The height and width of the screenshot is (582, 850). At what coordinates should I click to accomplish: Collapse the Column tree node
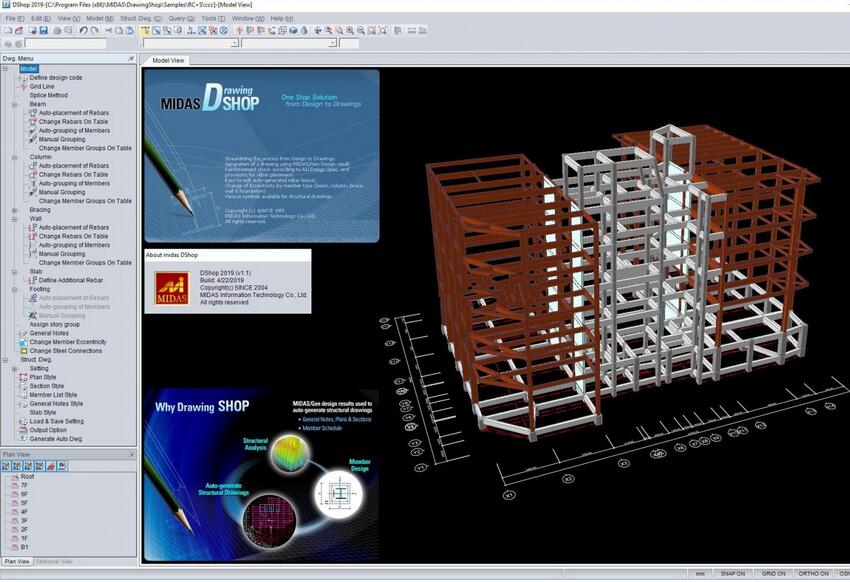pyautogui.click(x=15, y=157)
